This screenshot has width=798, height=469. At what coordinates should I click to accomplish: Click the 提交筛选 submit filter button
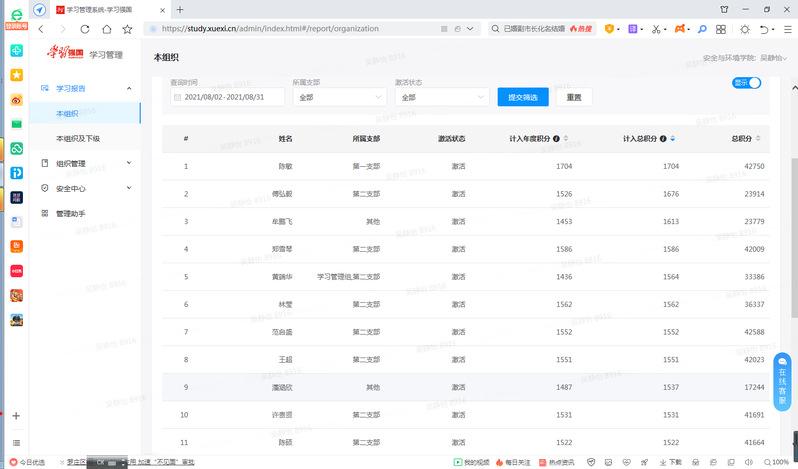[x=522, y=97]
